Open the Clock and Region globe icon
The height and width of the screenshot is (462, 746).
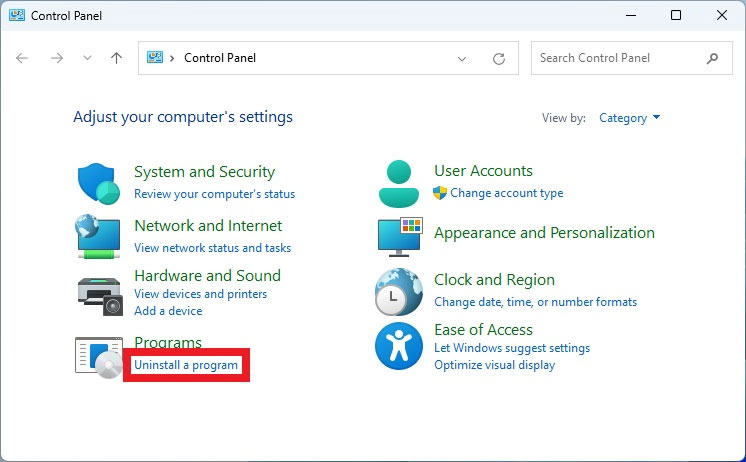coord(399,292)
